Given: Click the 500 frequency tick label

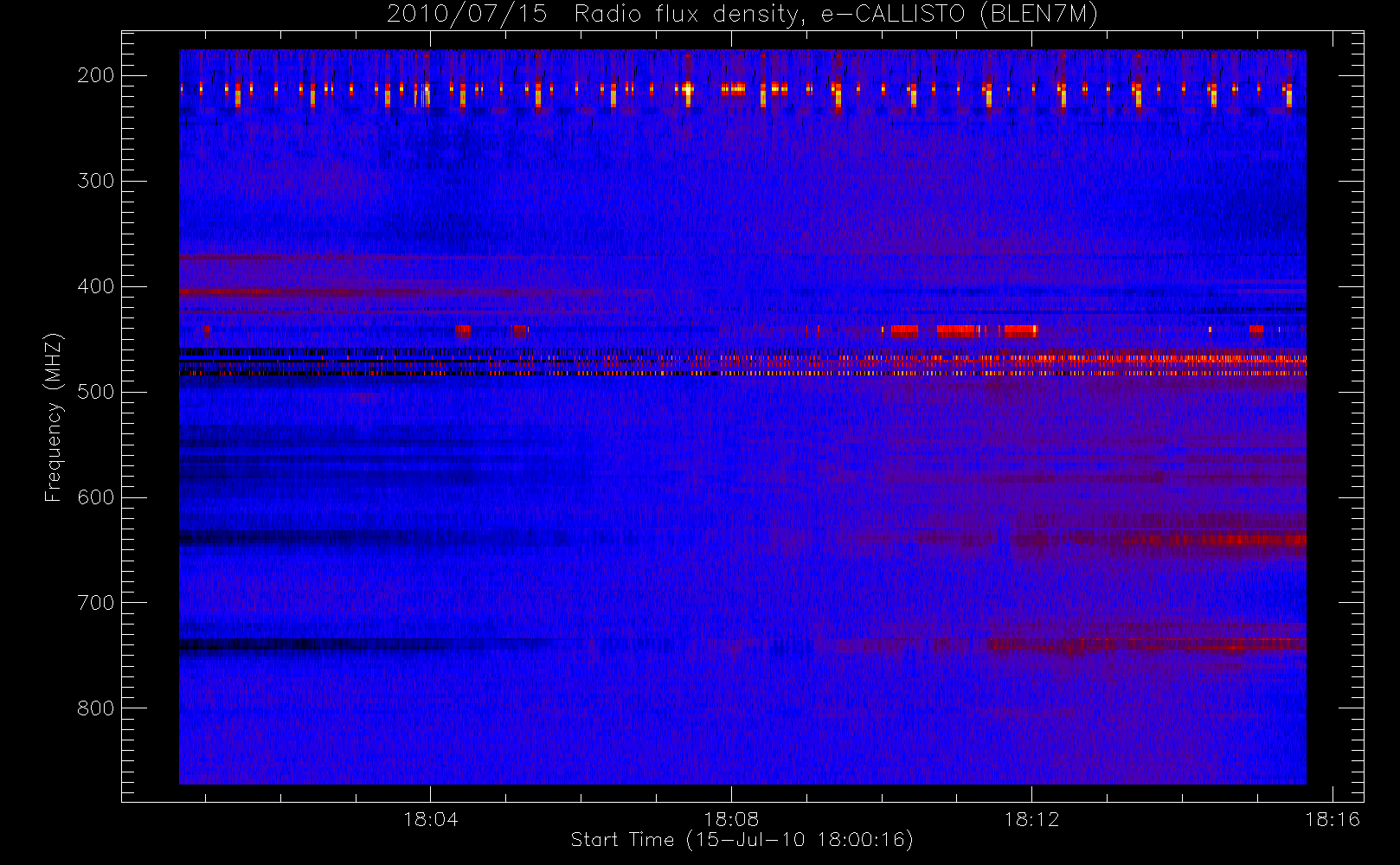Looking at the screenshot, I should click(x=96, y=392).
